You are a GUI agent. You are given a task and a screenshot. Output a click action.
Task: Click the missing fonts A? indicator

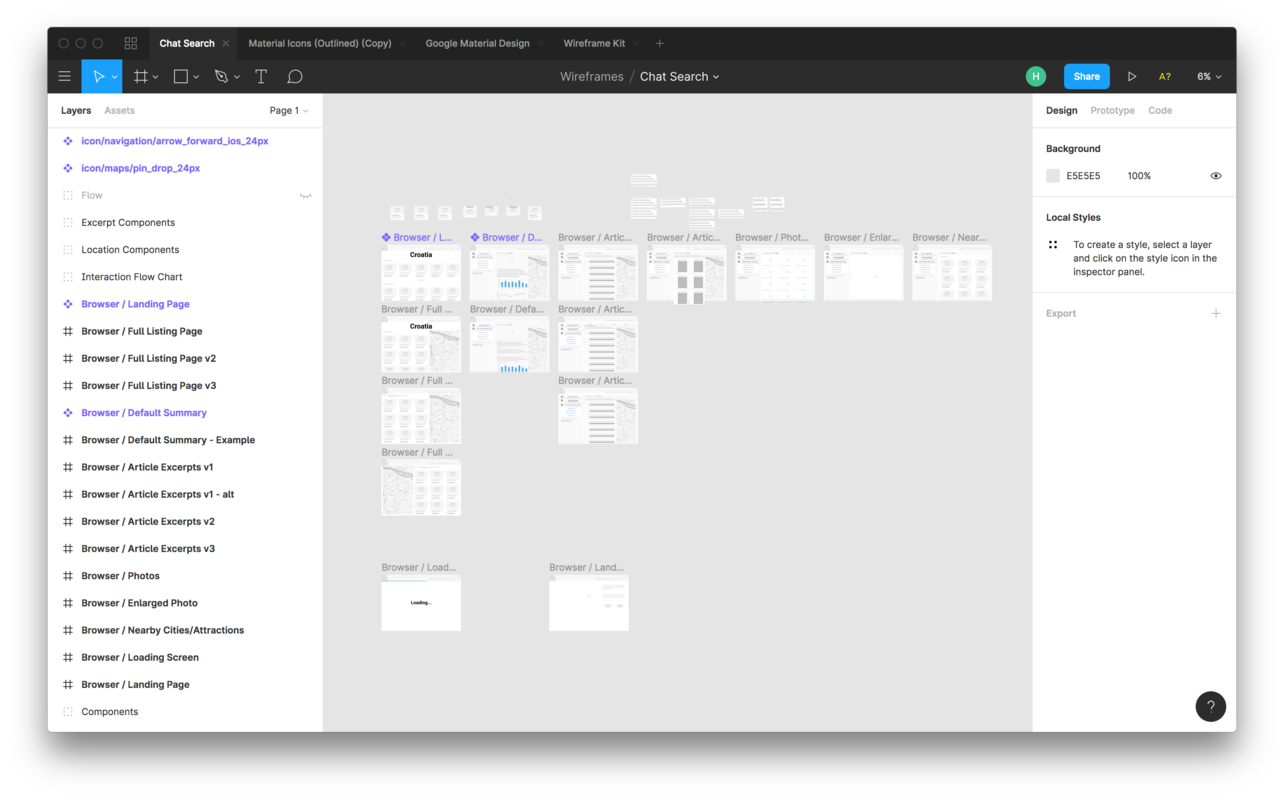[x=1164, y=76]
